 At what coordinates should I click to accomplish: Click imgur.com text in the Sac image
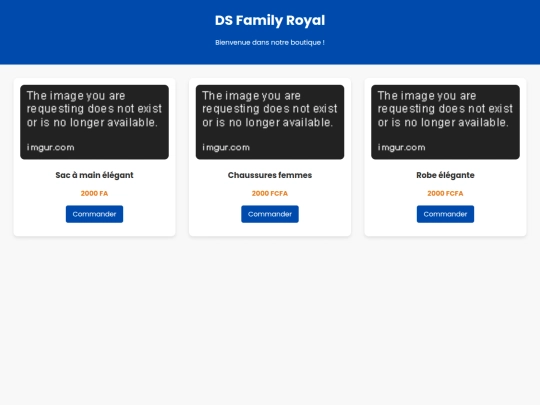click(x=51, y=147)
